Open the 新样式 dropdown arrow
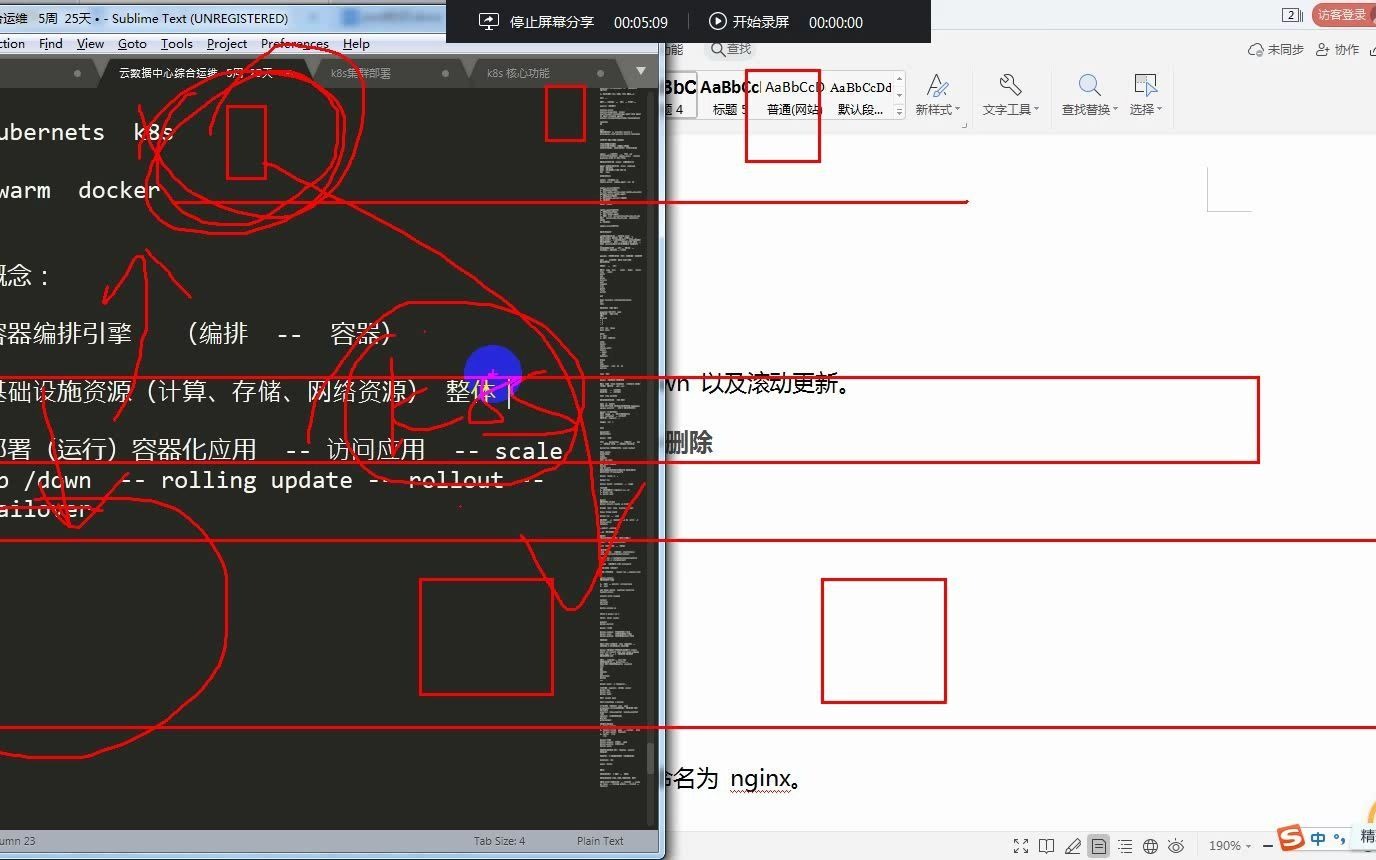 pyautogui.click(x=958, y=110)
